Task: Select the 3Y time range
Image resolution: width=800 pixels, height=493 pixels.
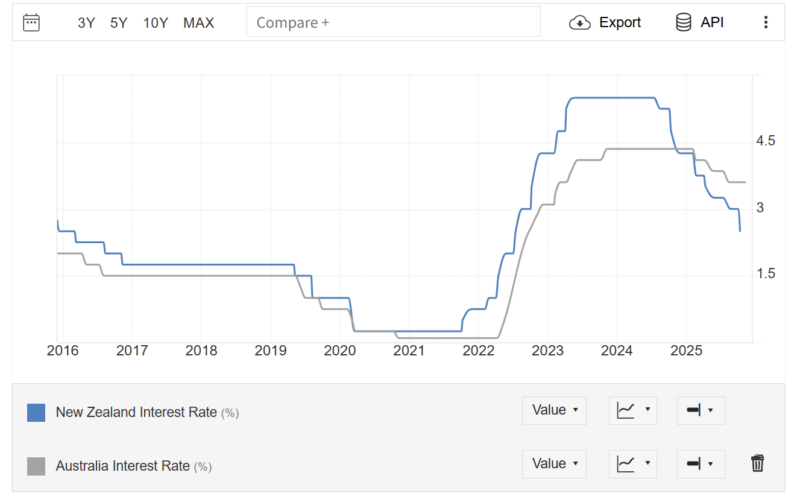Action: (x=87, y=22)
